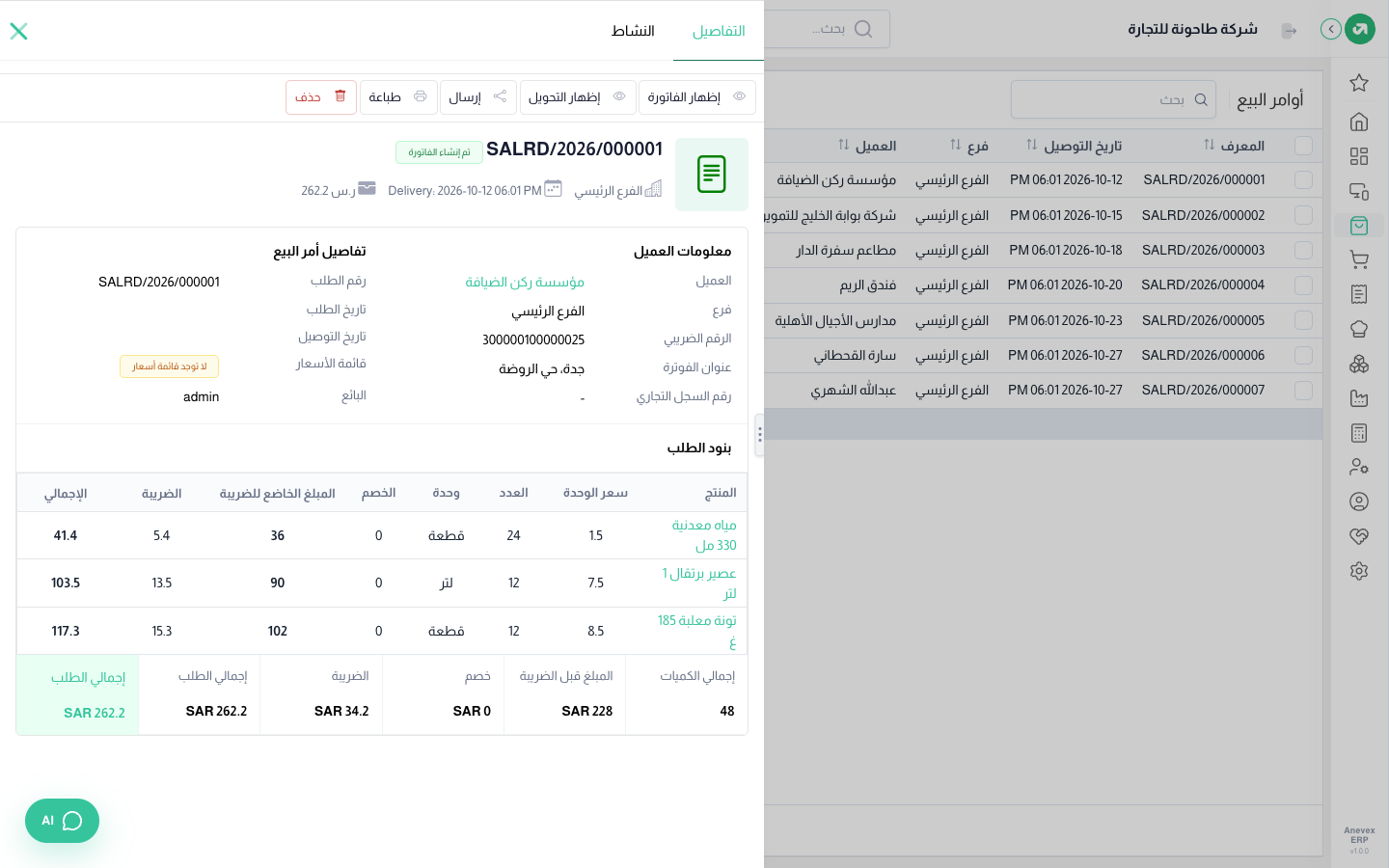Go to the home icon in sidebar
This screenshot has width=1389, height=868.
pos(1359,122)
